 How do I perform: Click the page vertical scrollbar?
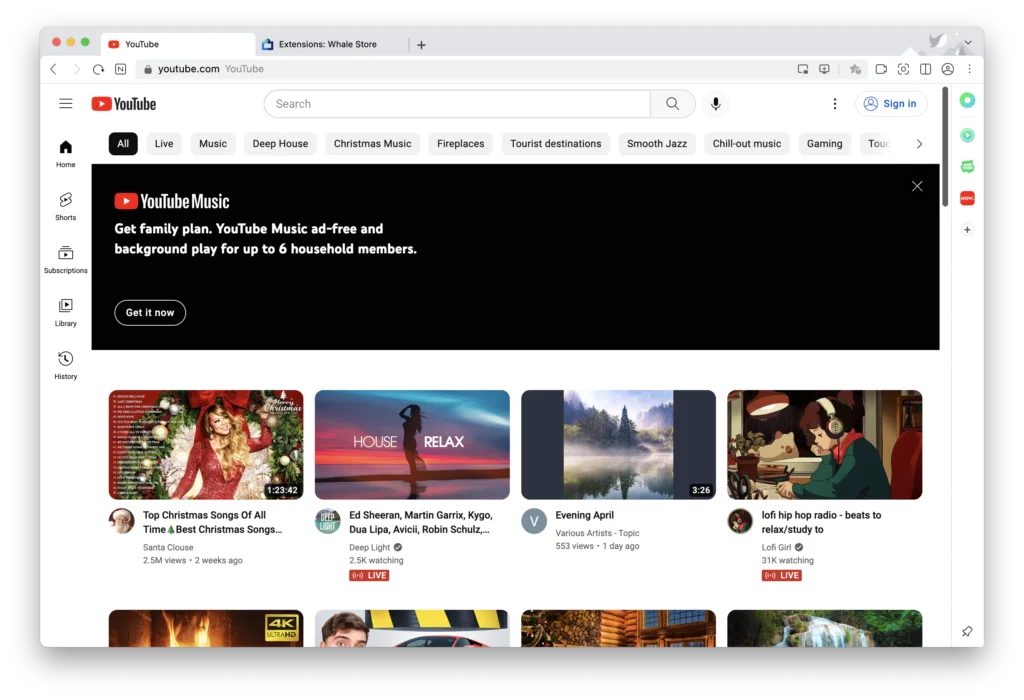click(945, 147)
